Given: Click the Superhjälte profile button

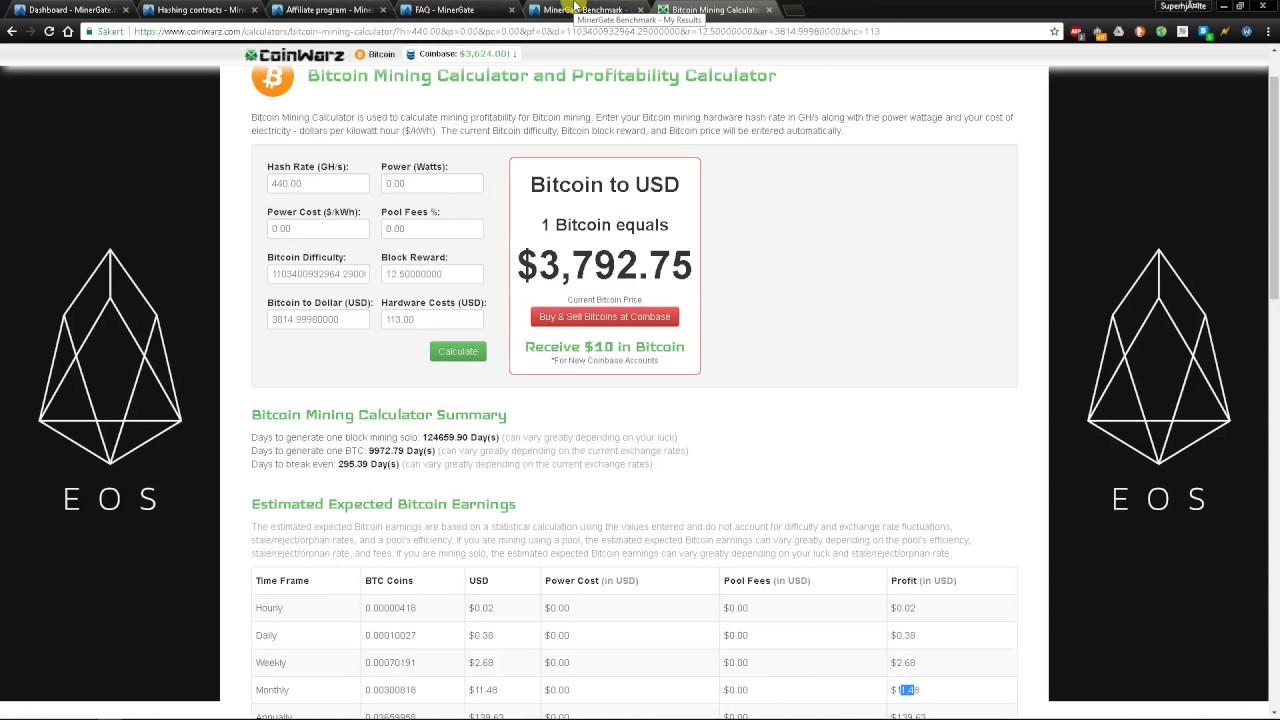Looking at the screenshot, I should coord(1182,6).
